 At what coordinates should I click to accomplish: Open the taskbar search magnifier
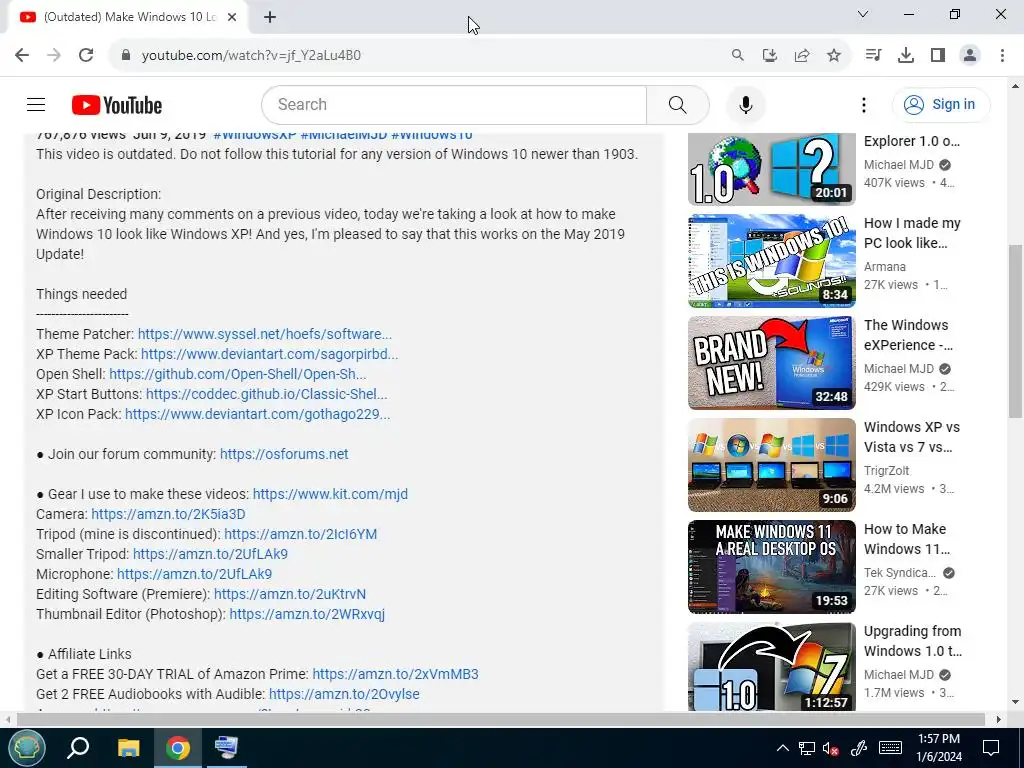[78, 748]
